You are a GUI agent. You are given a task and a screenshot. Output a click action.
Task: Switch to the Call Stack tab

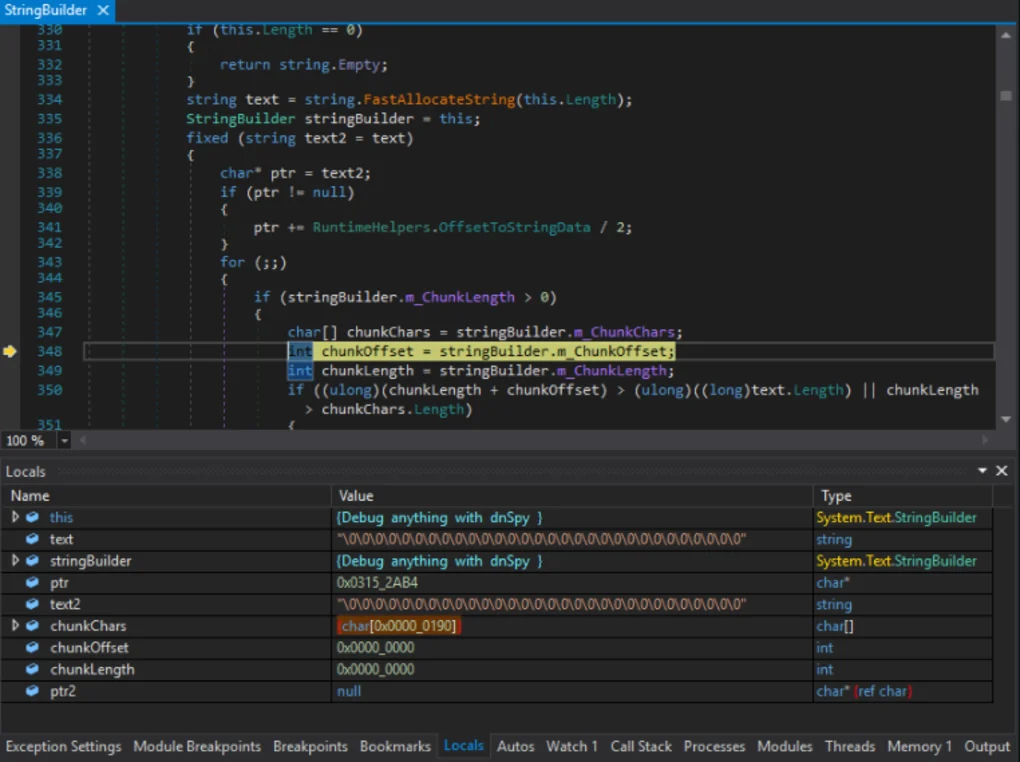click(x=641, y=746)
